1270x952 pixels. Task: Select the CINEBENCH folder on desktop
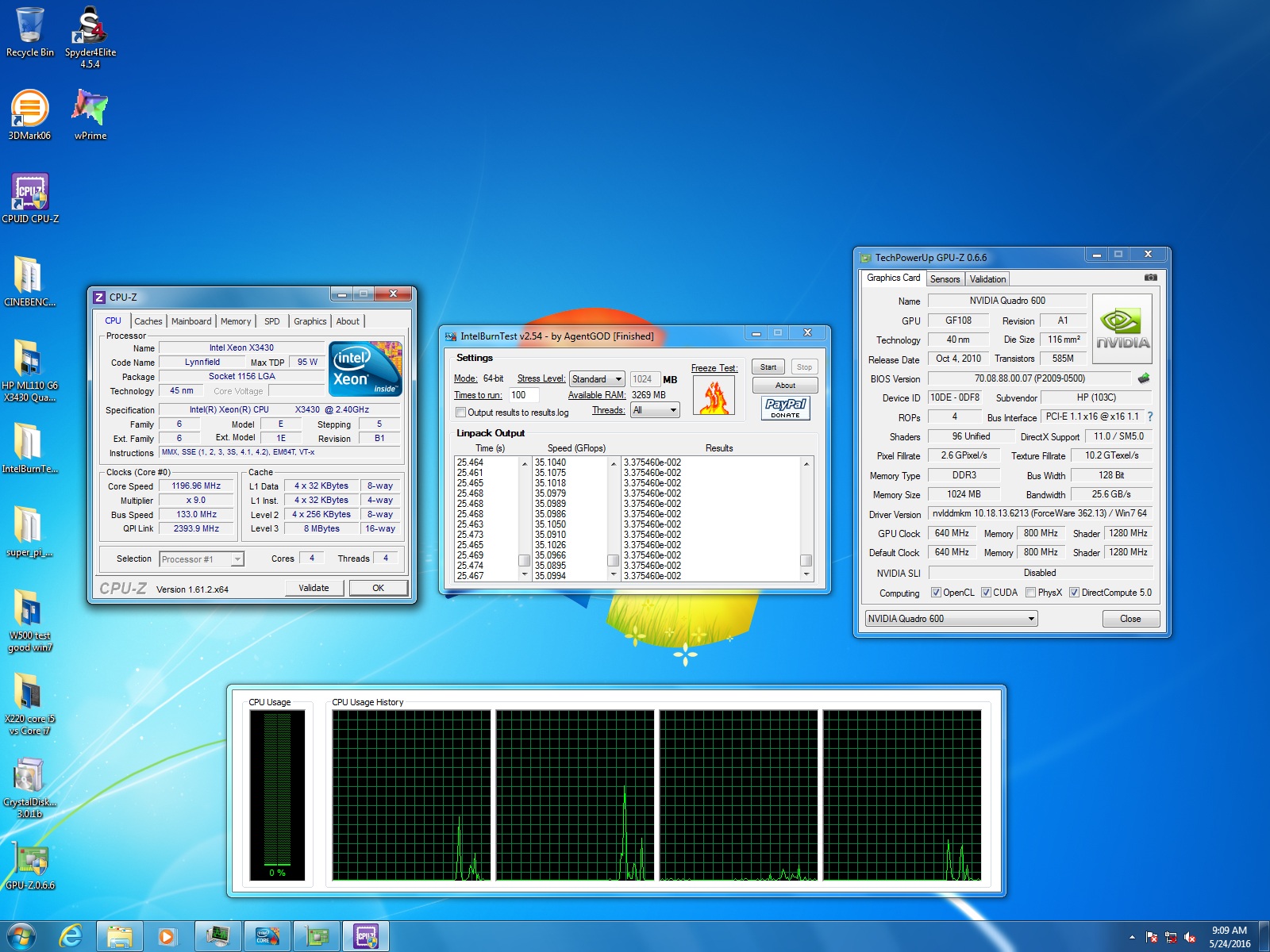pos(29,282)
